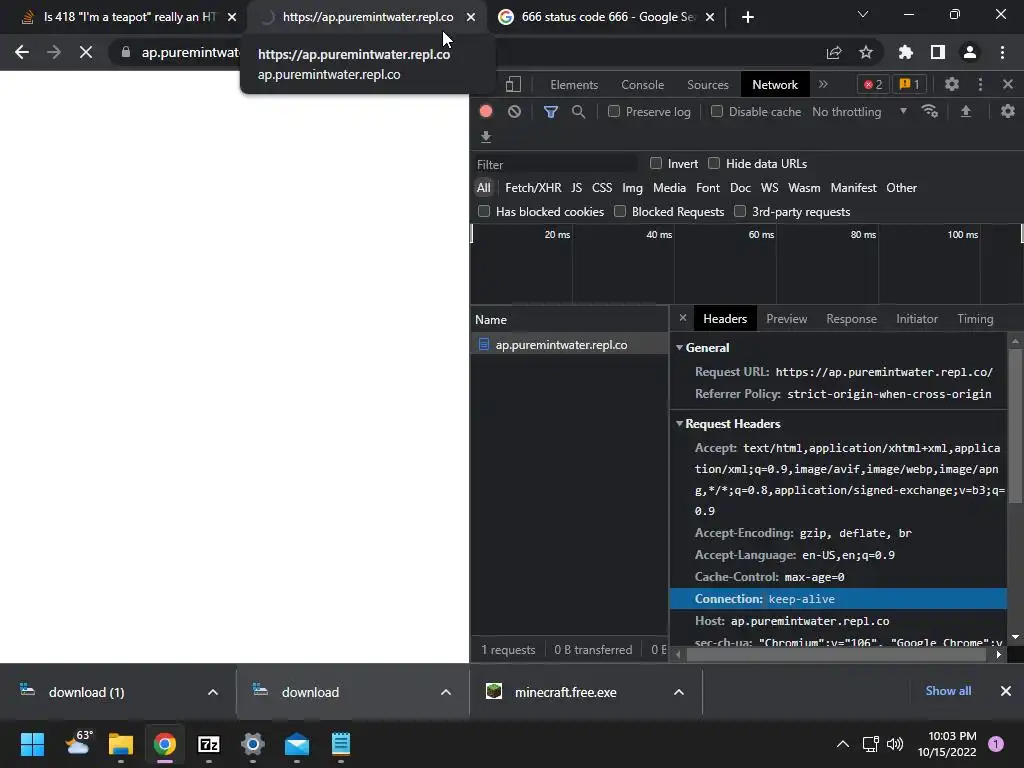The image size is (1024, 768).
Task: Switch to the 666 status code Google tab
Action: pyautogui.click(x=608, y=17)
